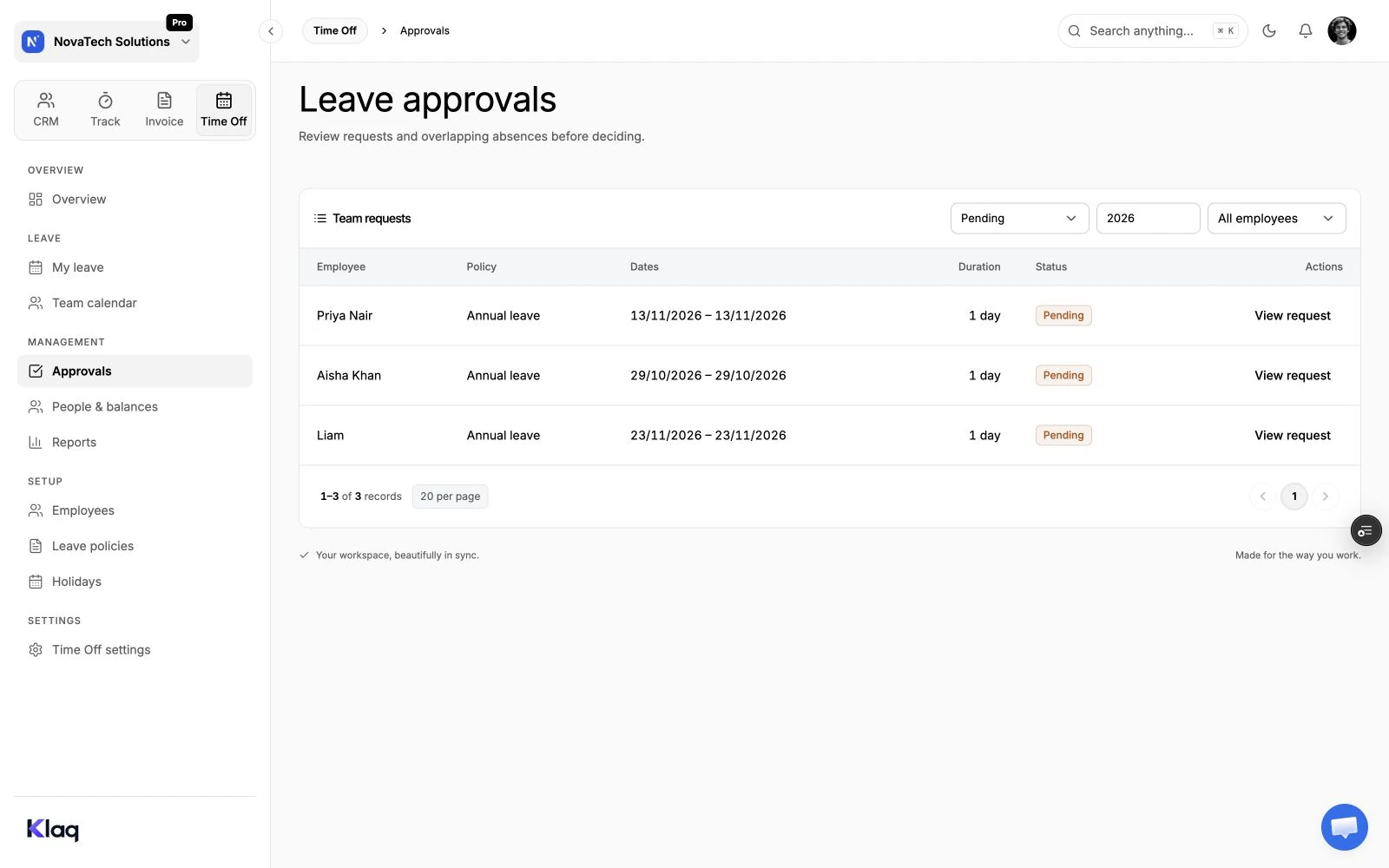The height and width of the screenshot is (868, 1389).
Task: Open the chat support bubble
Action: [x=1344, y=827]
